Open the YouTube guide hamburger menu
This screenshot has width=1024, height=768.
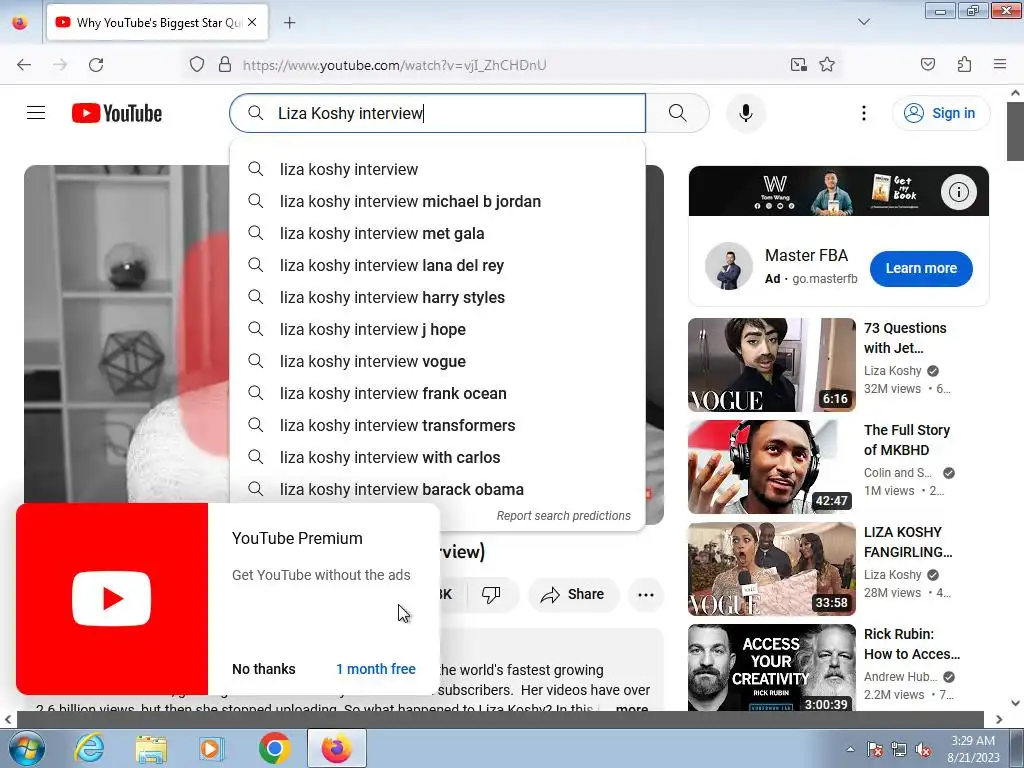point(36,113)
